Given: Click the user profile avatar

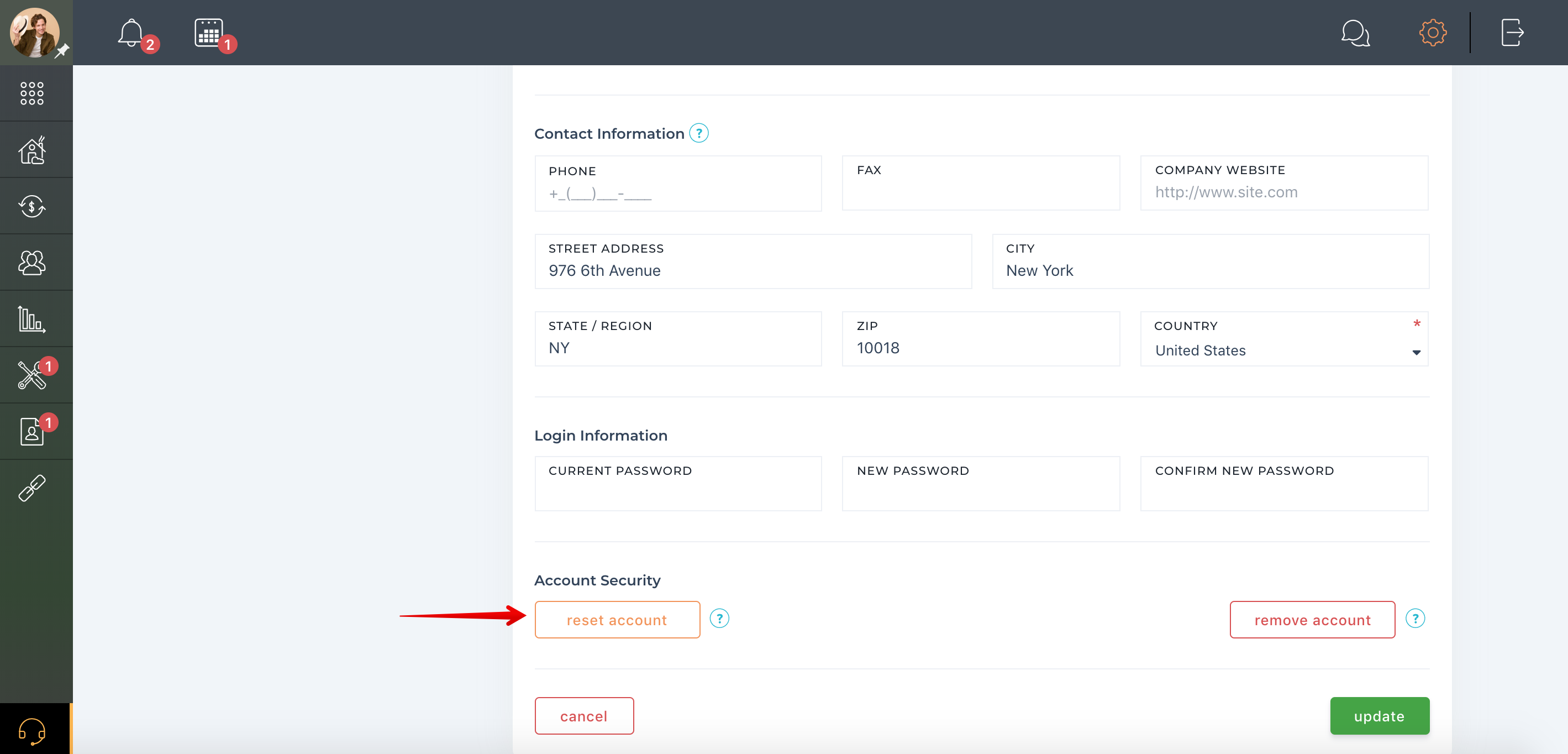Looking at the screenshot, I should 34,32.
